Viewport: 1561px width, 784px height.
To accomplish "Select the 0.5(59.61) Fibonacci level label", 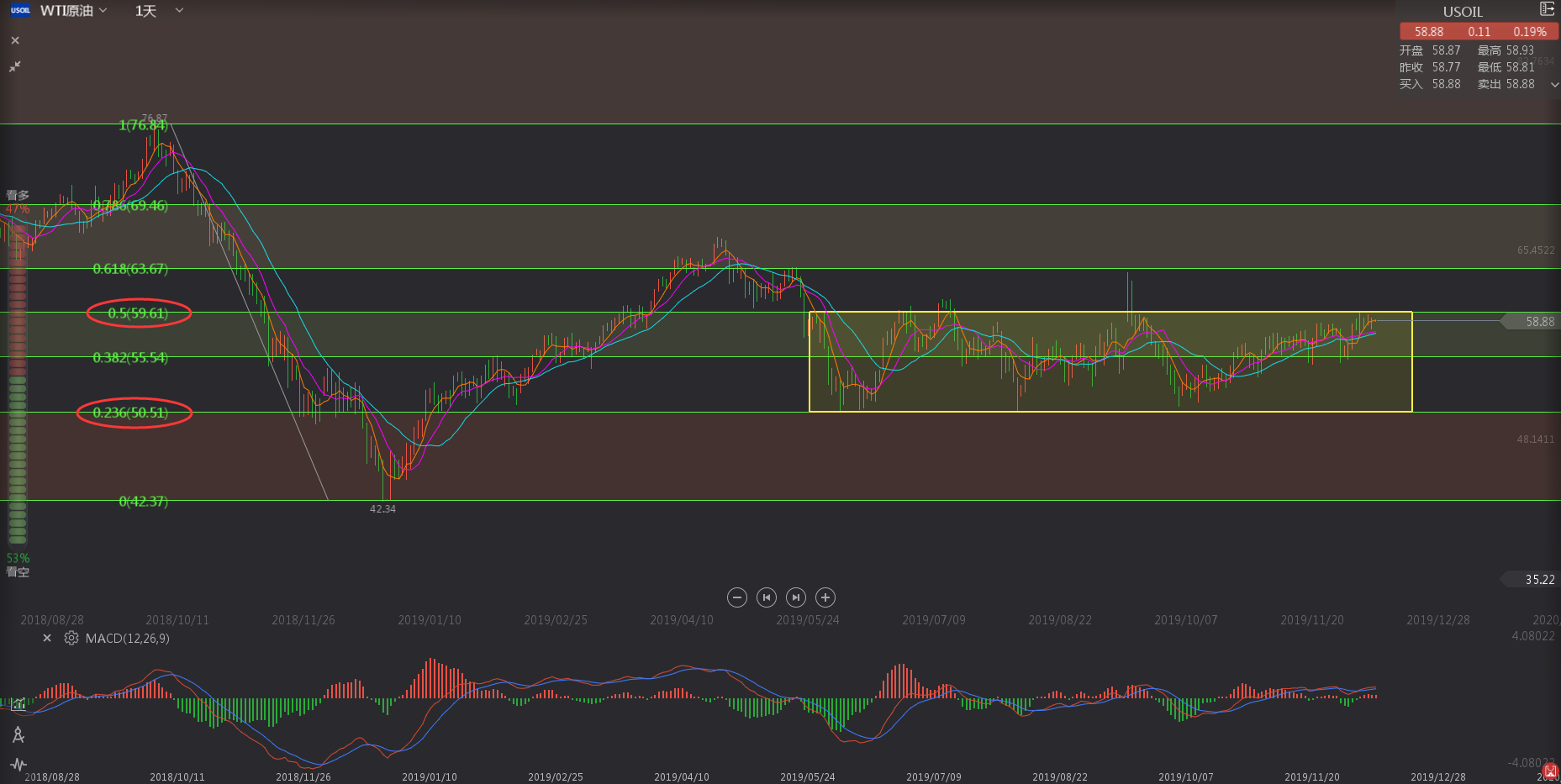I will click(x=138, y=313).
